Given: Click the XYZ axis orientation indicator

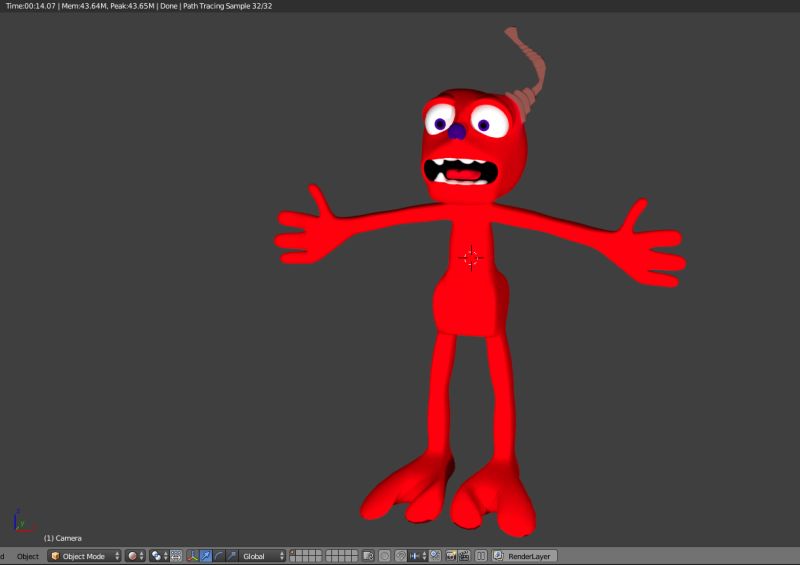Looking at the screenshot, I should pyautogui.click(x=22, y=521).
